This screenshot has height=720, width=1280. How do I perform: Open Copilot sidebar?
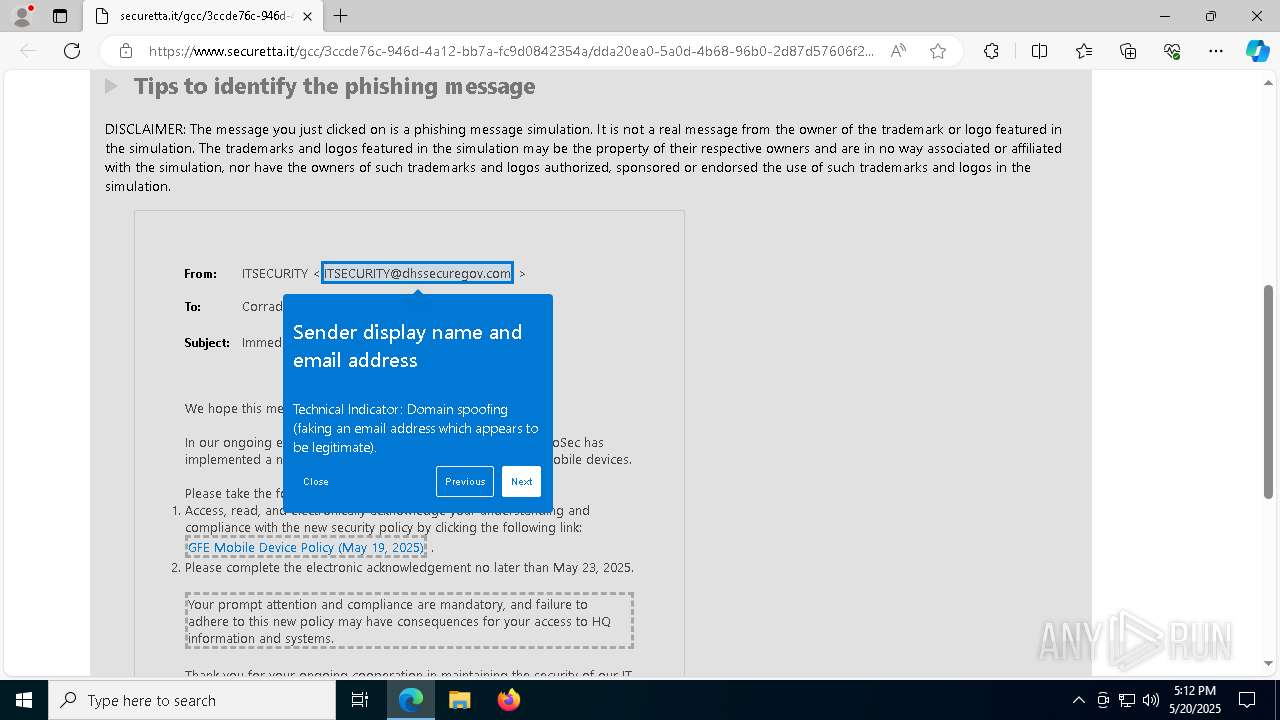(1257, 51)
